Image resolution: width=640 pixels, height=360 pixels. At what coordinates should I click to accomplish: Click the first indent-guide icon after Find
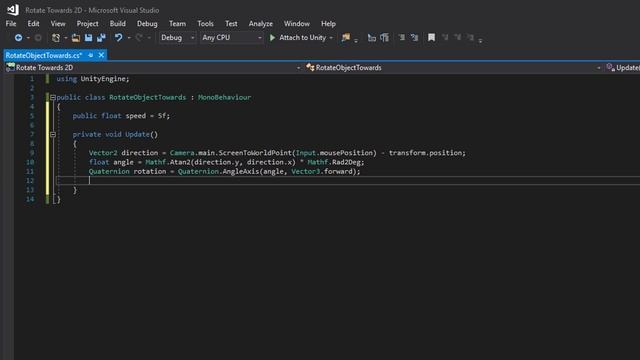(371, 38)
